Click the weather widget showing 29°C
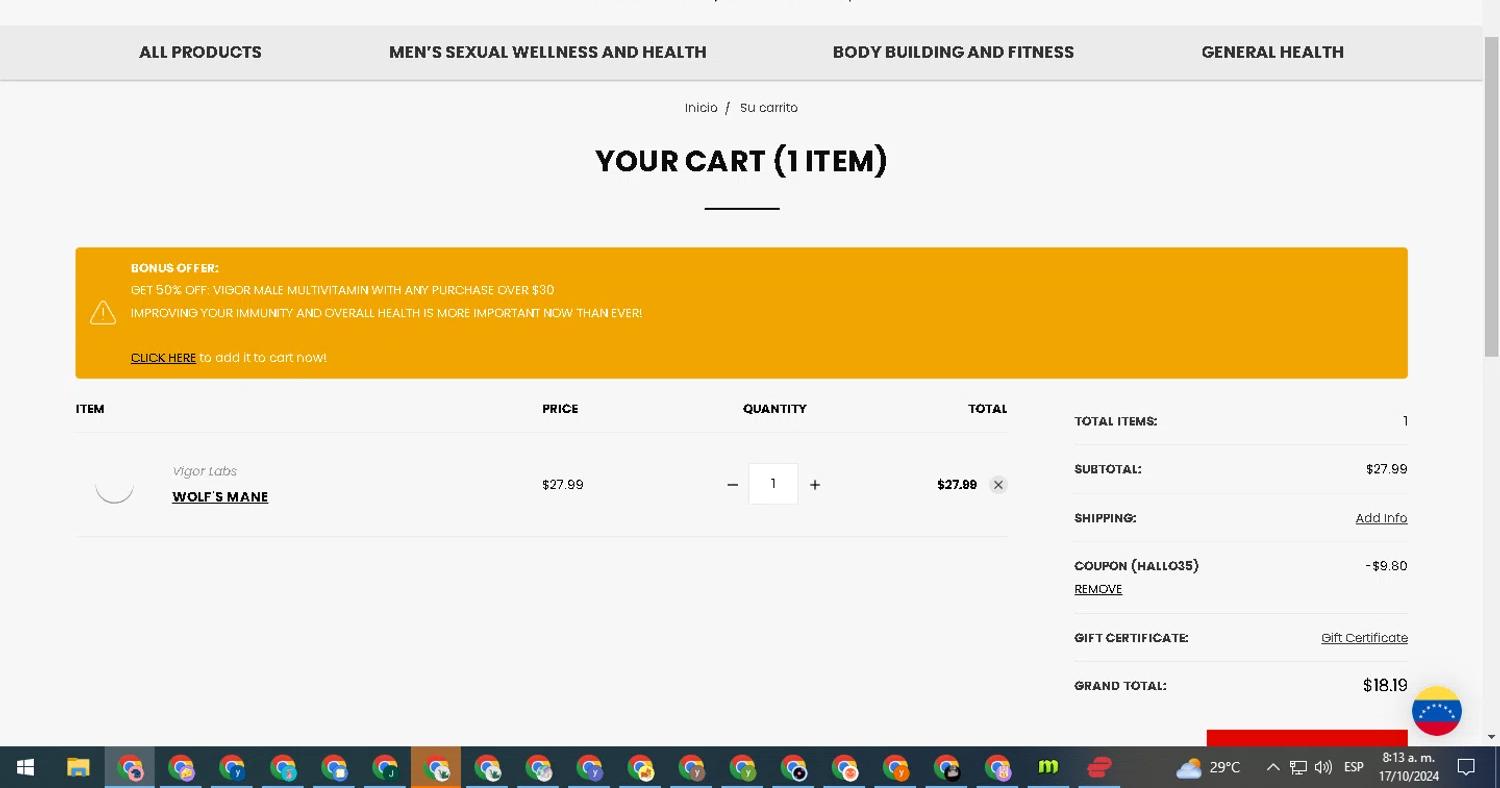1500x788 pixels. pos(1208,767)
